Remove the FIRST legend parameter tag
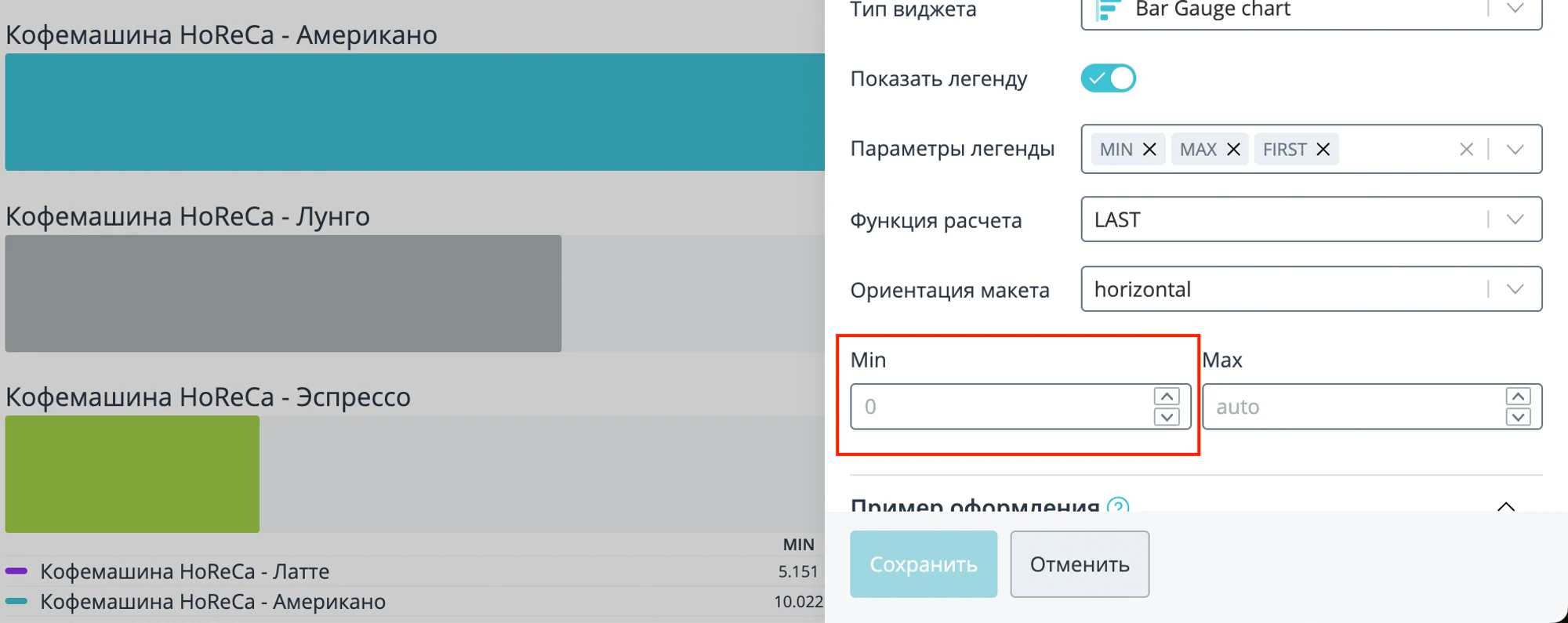Screen dimensions: 1568x623 (x=1323, y=149)
